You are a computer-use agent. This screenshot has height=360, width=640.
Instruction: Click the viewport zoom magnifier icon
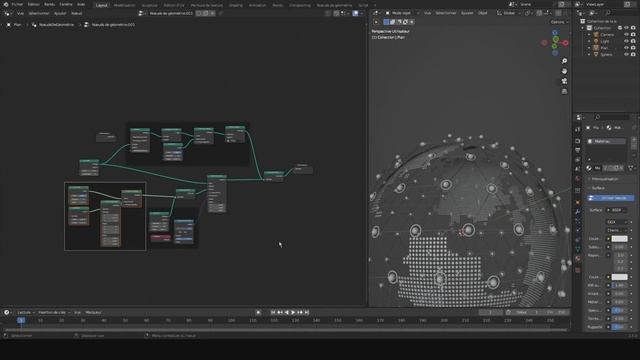click(x=564, y=61)
